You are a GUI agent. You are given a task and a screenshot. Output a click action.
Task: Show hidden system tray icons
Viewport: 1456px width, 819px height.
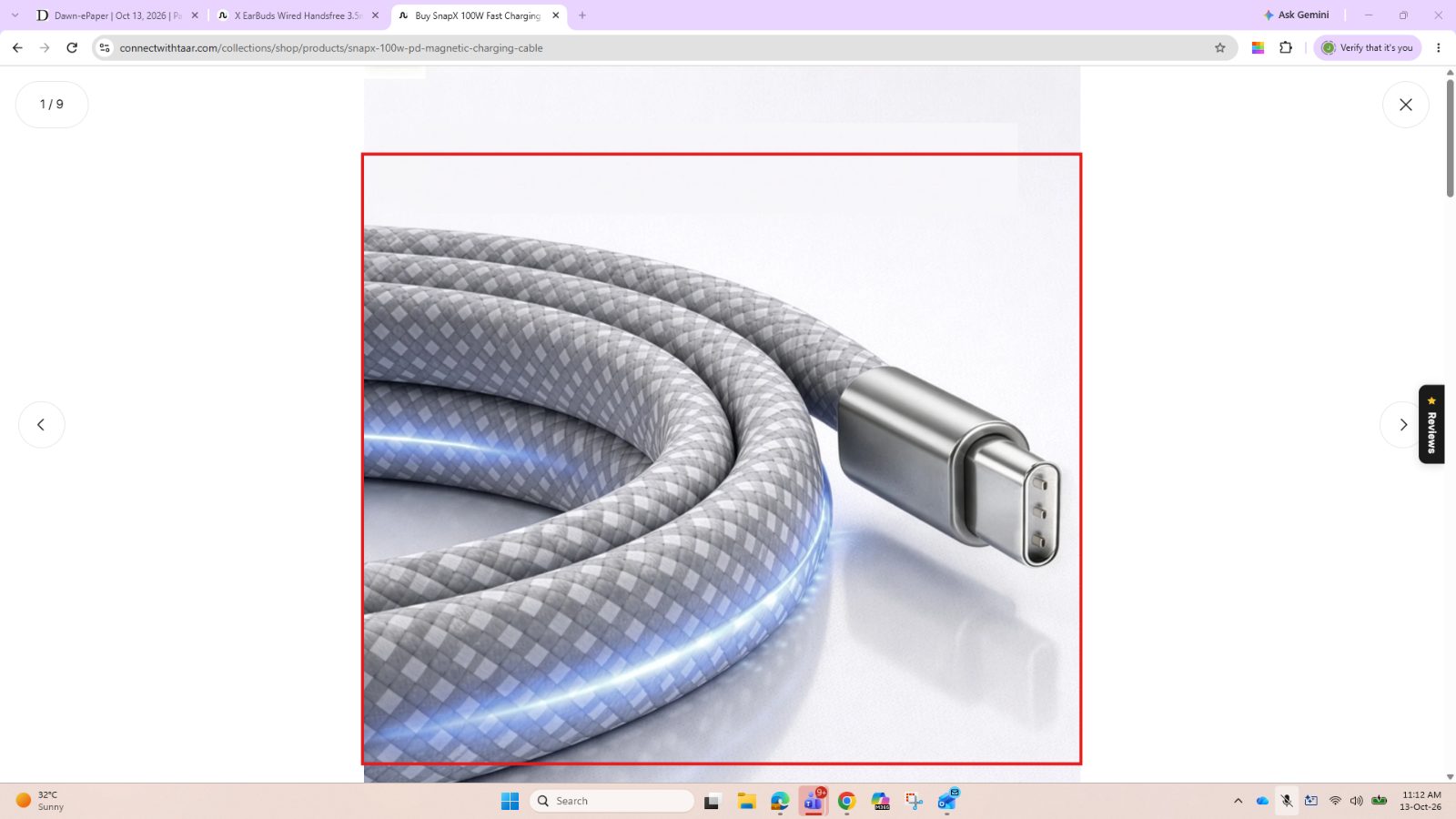pyautogui.click(x=1238, y=801)
